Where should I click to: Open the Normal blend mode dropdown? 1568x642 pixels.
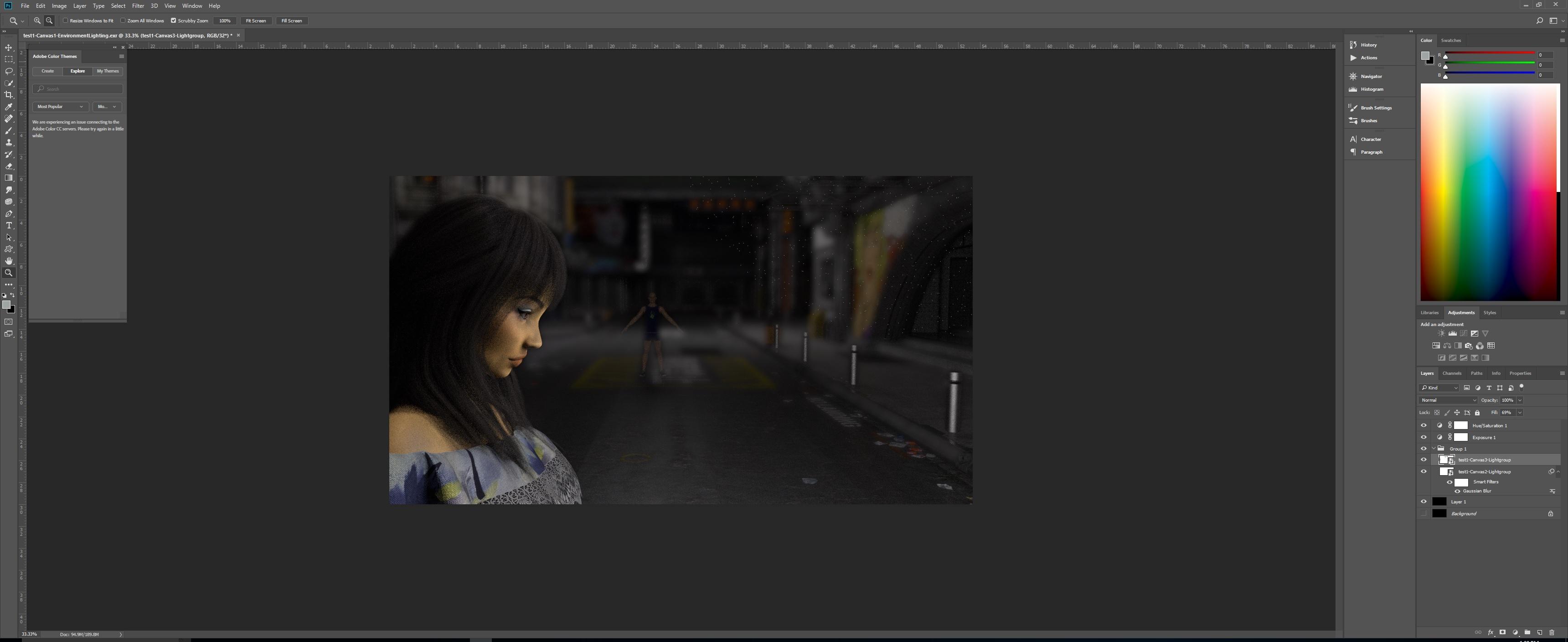1448,400
